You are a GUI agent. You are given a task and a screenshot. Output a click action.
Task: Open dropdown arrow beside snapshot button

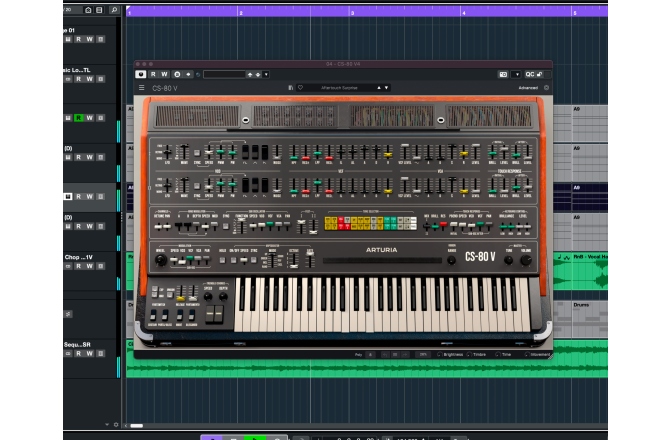(516, 74)
